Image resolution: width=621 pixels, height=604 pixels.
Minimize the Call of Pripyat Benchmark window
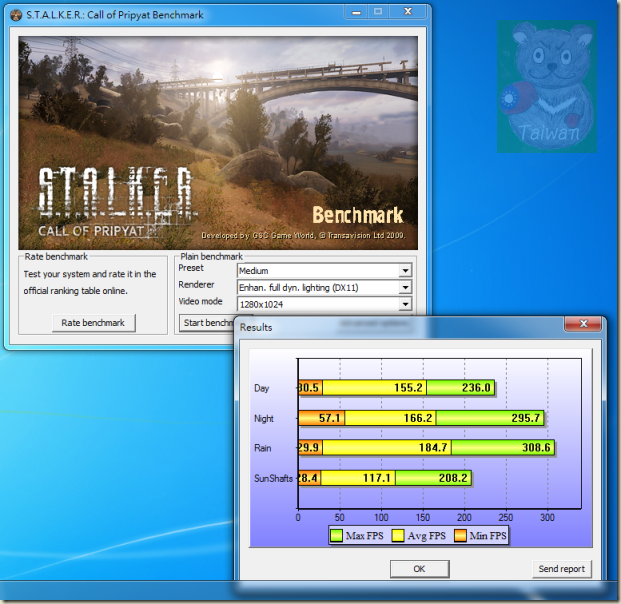(x=356, y=12)
